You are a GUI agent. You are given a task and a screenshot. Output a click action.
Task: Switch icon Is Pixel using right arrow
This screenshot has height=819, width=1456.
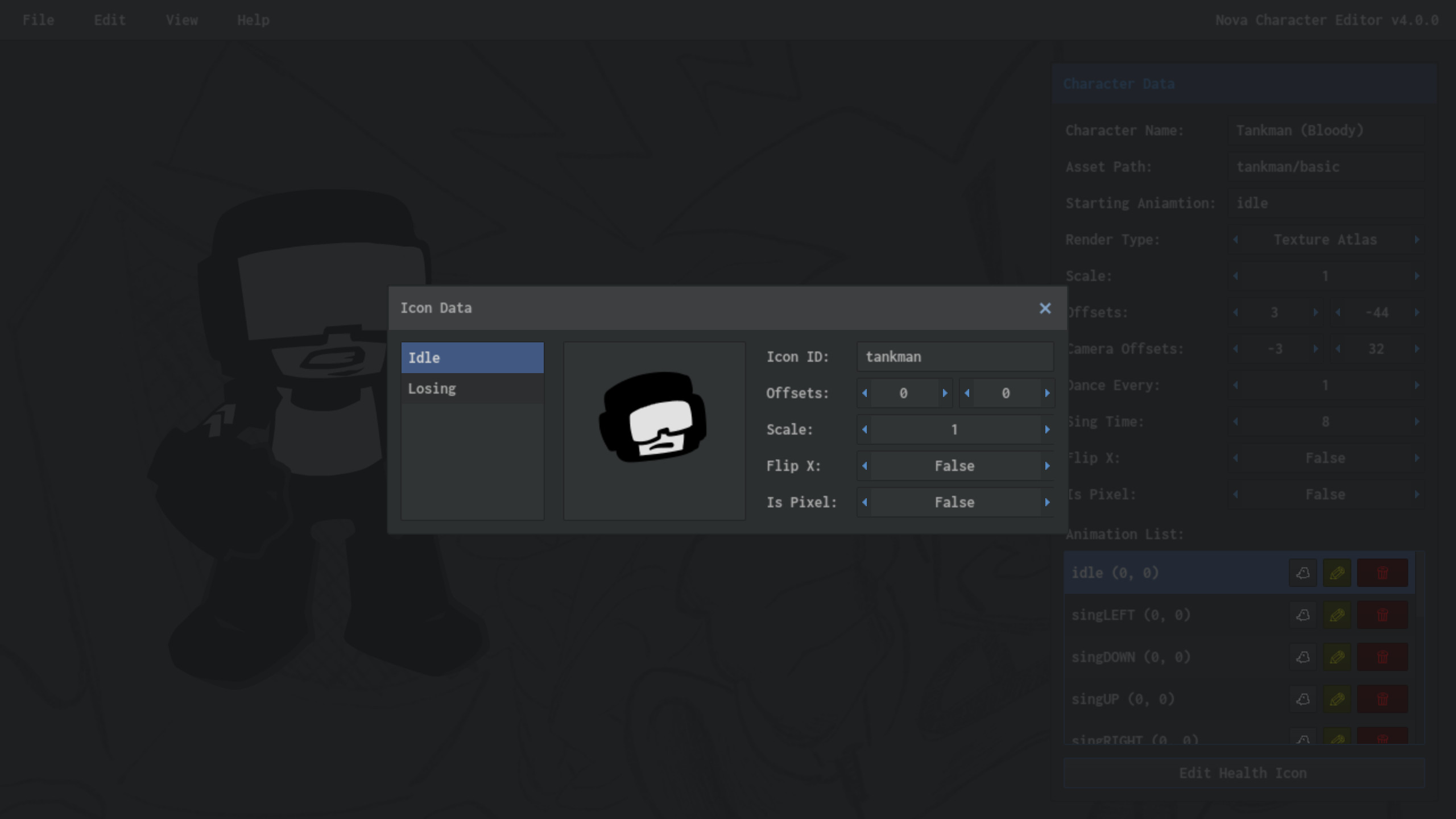click(x=1047, y=502)
